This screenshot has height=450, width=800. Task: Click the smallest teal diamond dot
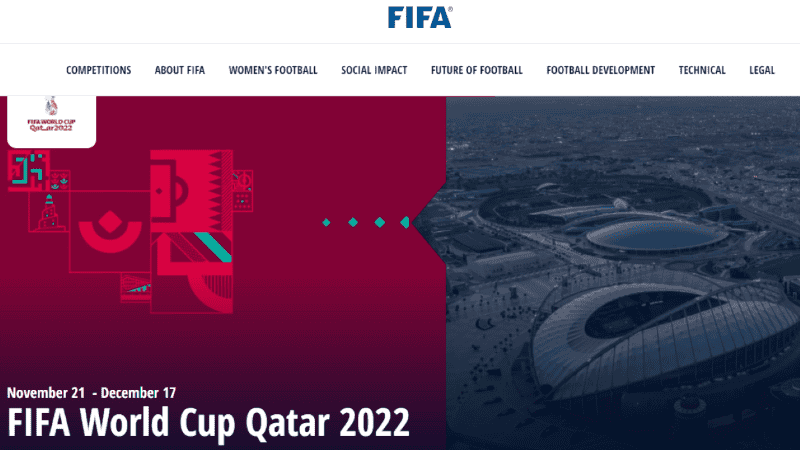[x=325, y=222]
